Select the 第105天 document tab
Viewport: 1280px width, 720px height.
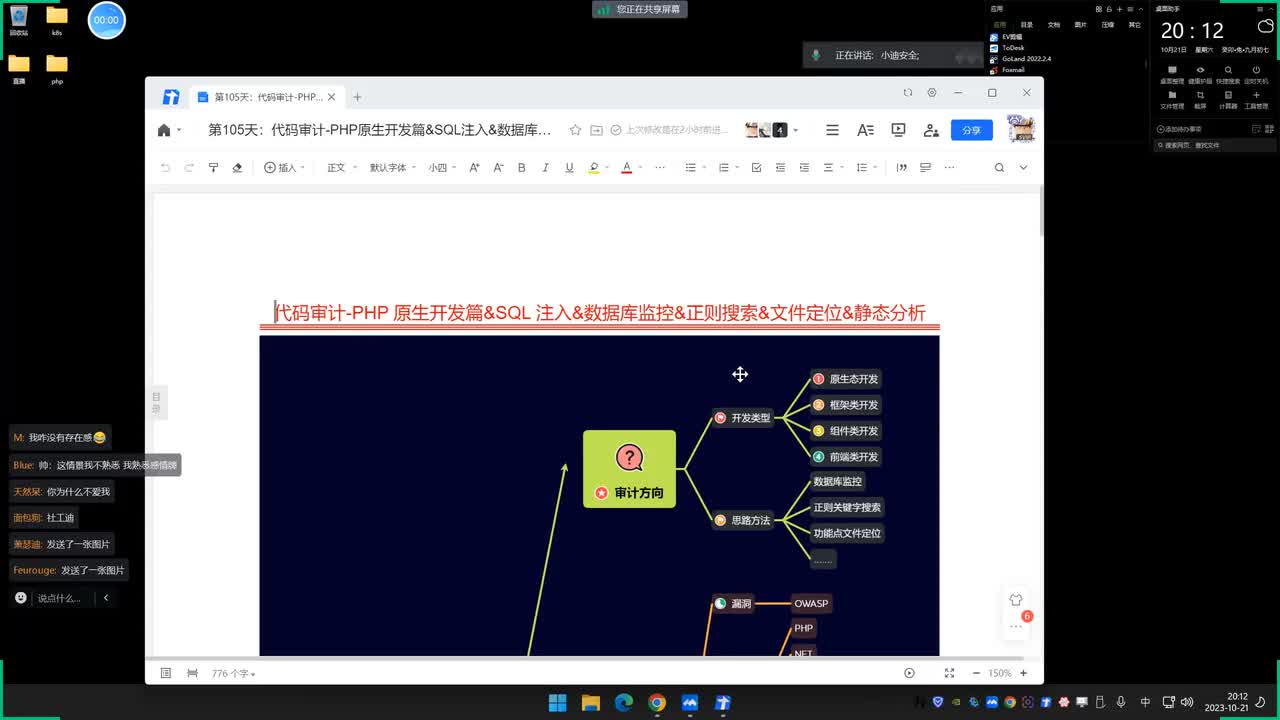[266, 97]
